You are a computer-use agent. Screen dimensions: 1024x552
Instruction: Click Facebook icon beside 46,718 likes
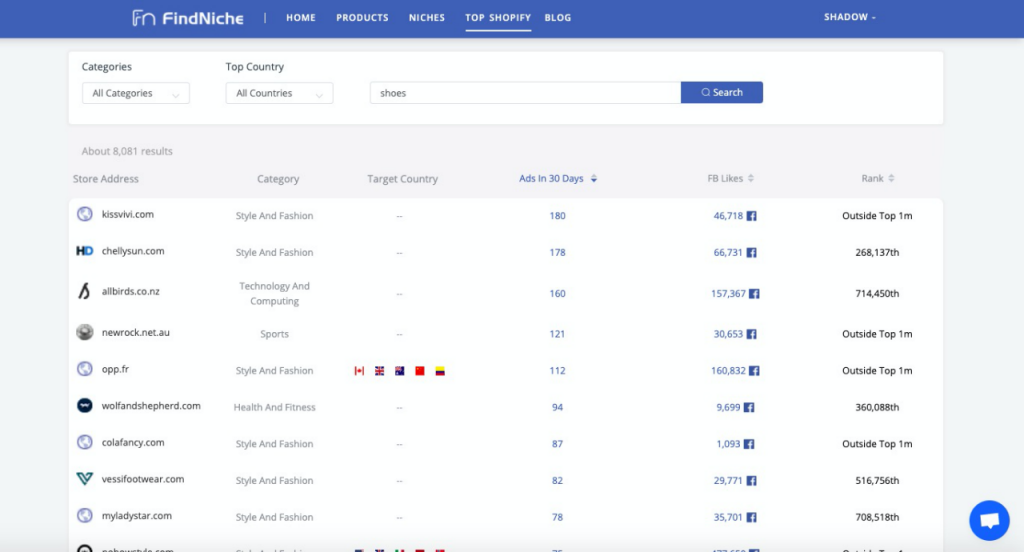pos(752,216)
